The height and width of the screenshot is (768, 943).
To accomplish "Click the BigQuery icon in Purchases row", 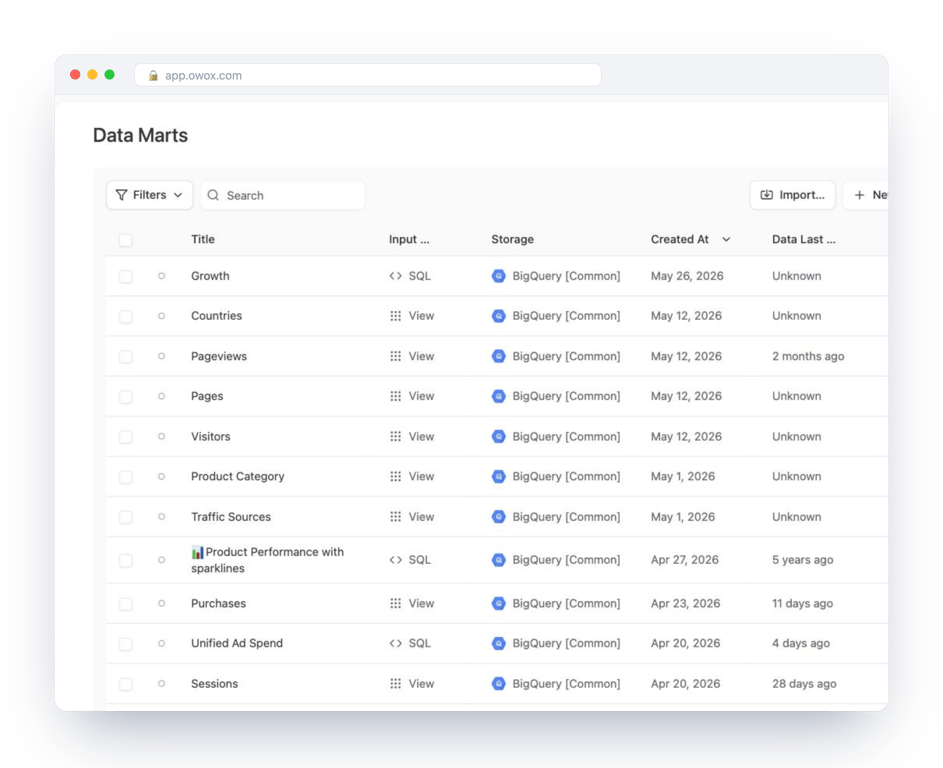I will point(499,603).
